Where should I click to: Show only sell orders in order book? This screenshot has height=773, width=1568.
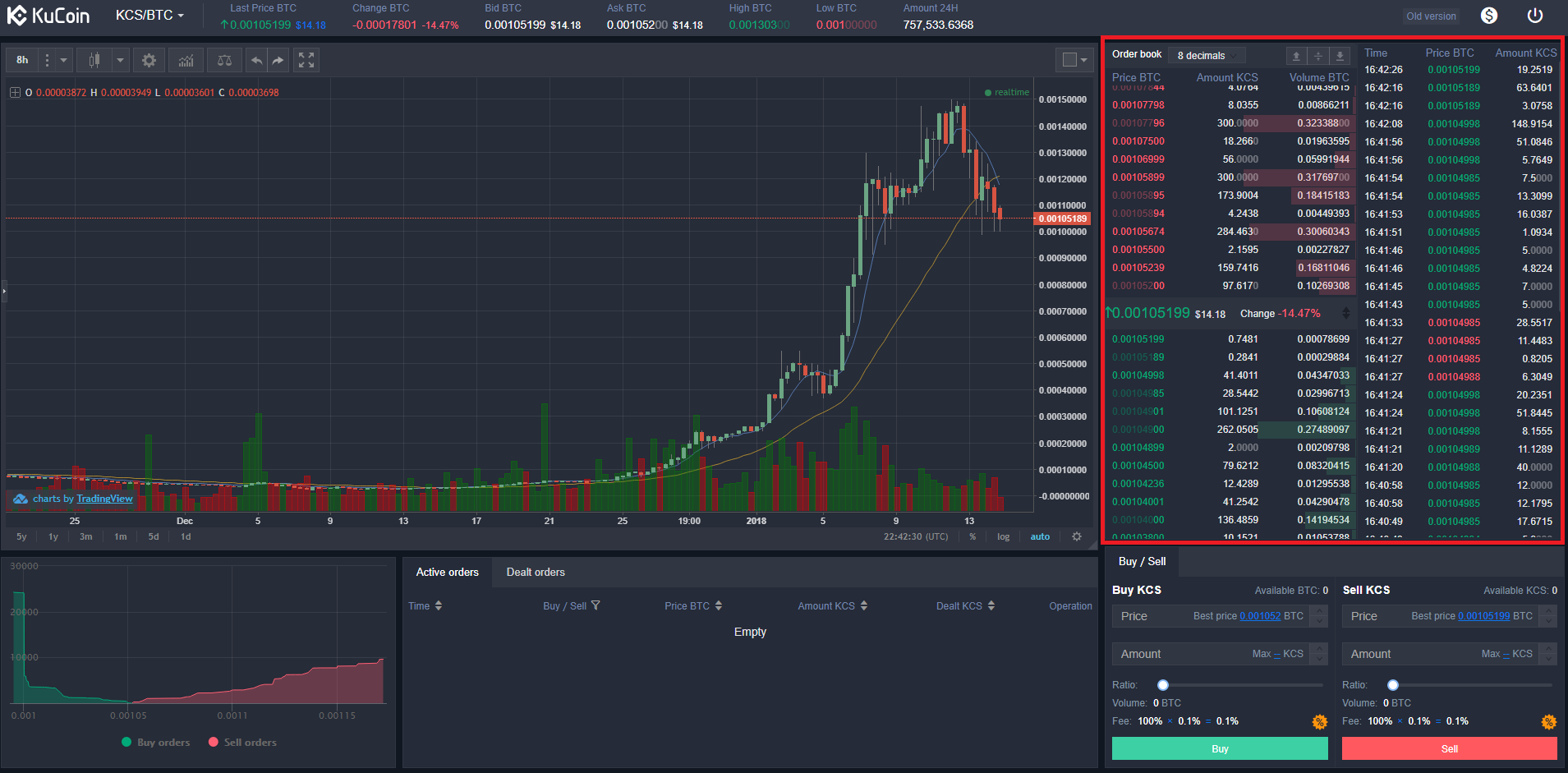[x=1296, y=56]
